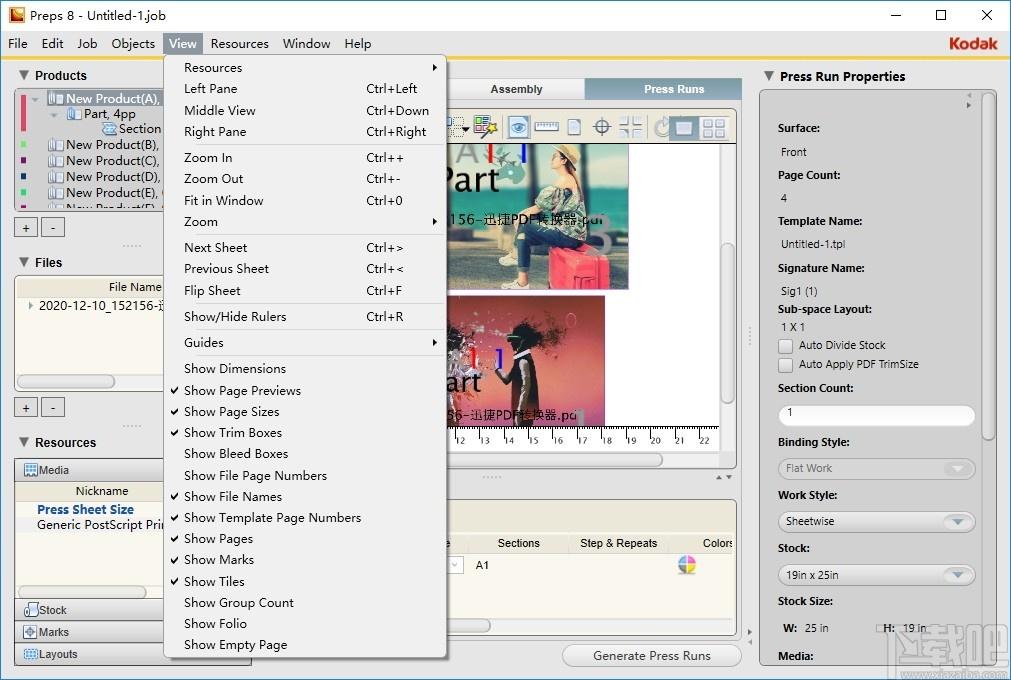The height and width of the screenshot is (680, 1011).
Task: Click the Part, 4pp icon
Action: pyautogui.click(x=74, y=114)
